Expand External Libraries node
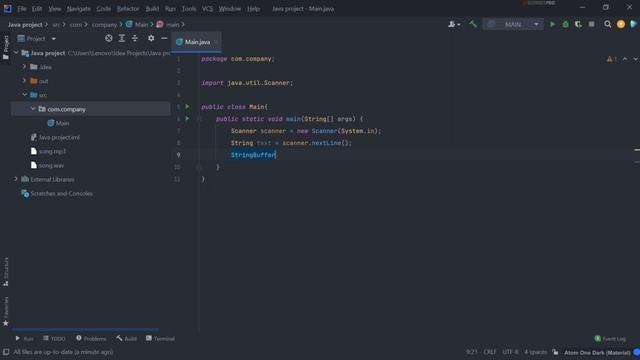 [x=16, y=179]
